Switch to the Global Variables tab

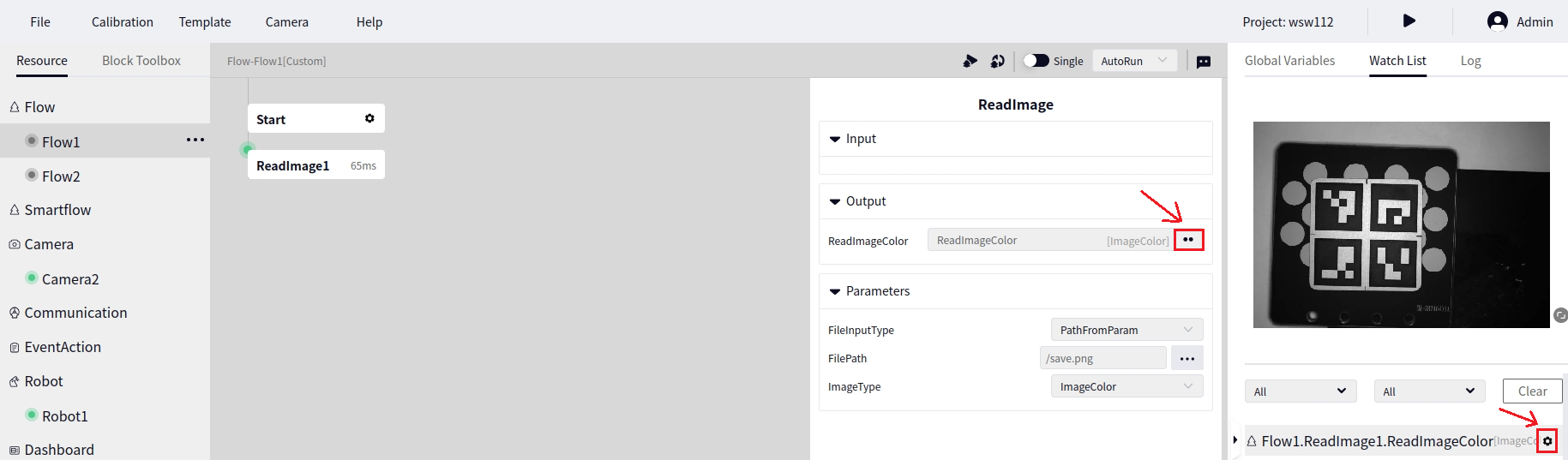[x=1289, y=61]
